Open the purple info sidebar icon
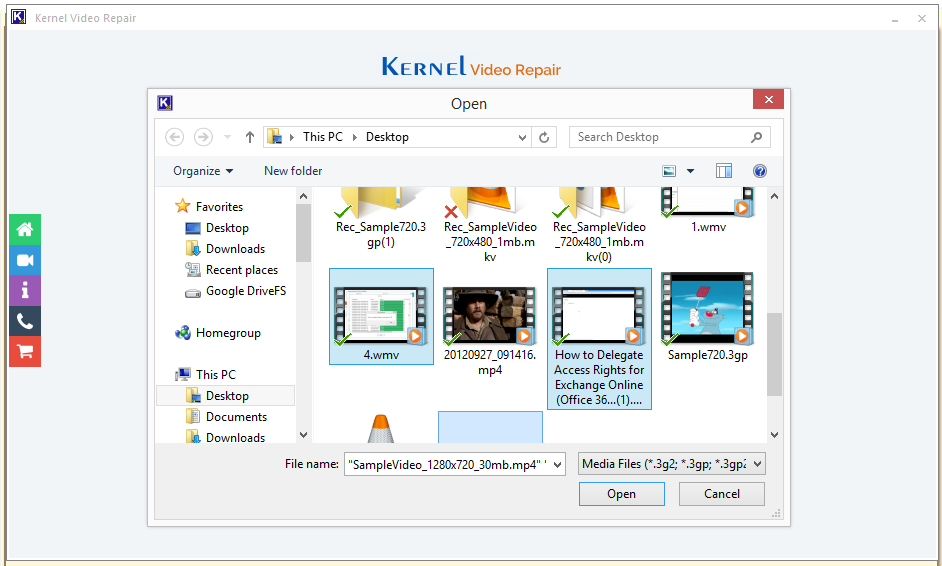The height and width of the screenshot is (566, 942). point(25,291)
